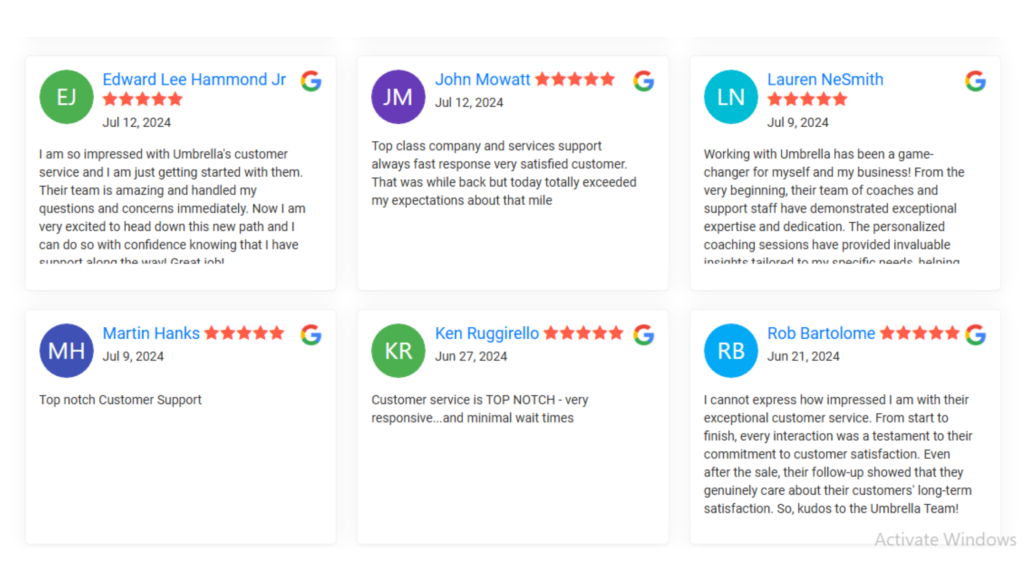Open Edward Lee Hammond Jr's profile link
Viewport: 1024px width, 576px height.
click(194, 80)
